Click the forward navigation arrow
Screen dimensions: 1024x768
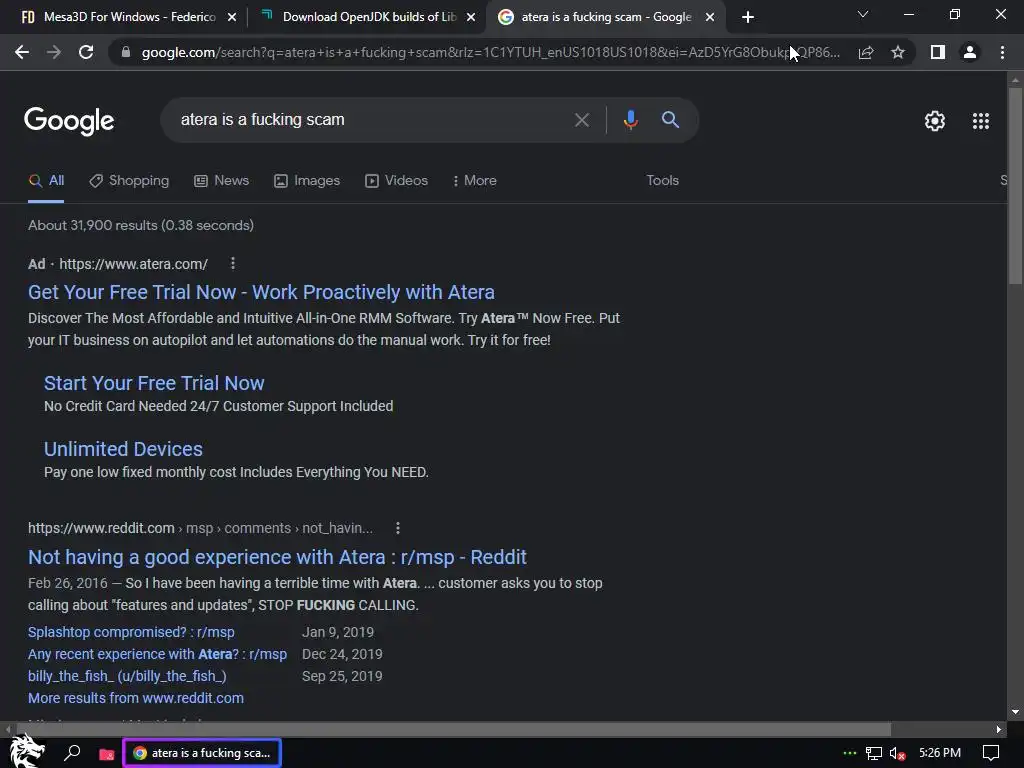(x=54, y=52)
